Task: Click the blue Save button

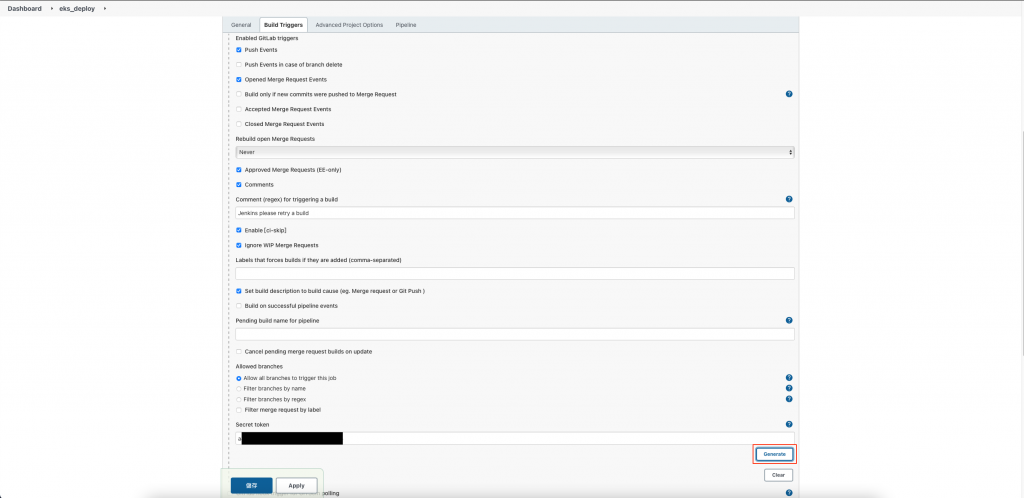Action: click(251, 486)
